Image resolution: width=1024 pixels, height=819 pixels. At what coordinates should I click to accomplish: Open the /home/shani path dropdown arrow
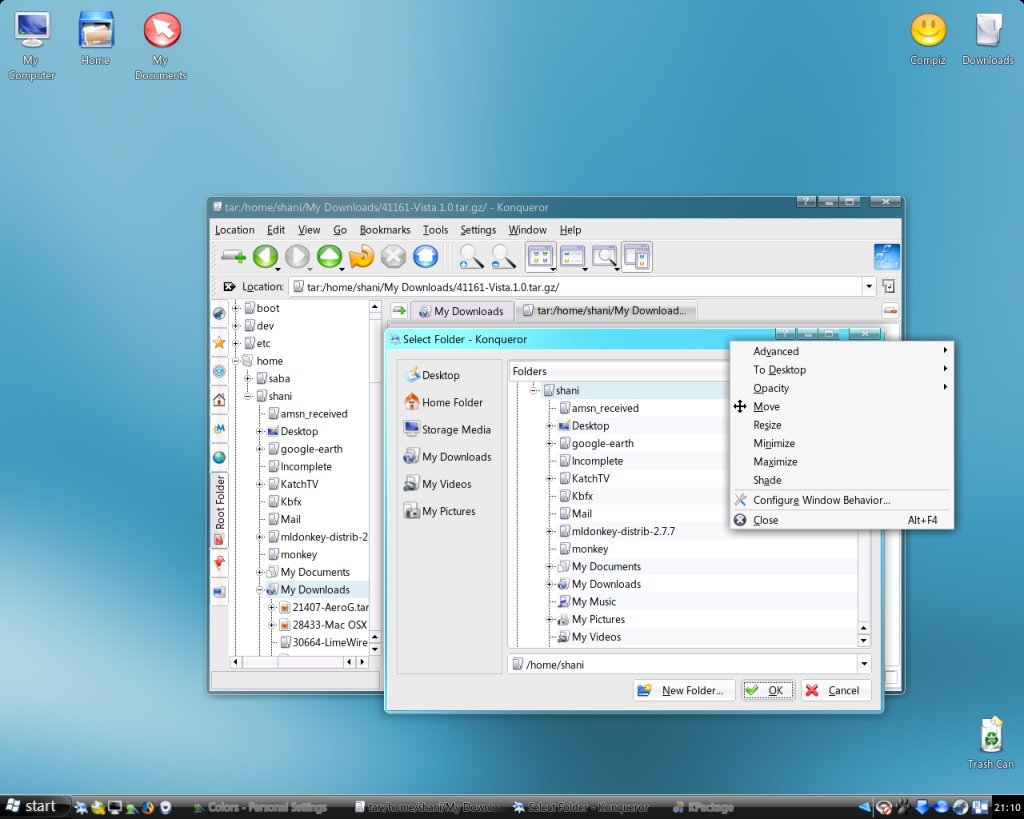pyautogui.click(x=864, y=664)
